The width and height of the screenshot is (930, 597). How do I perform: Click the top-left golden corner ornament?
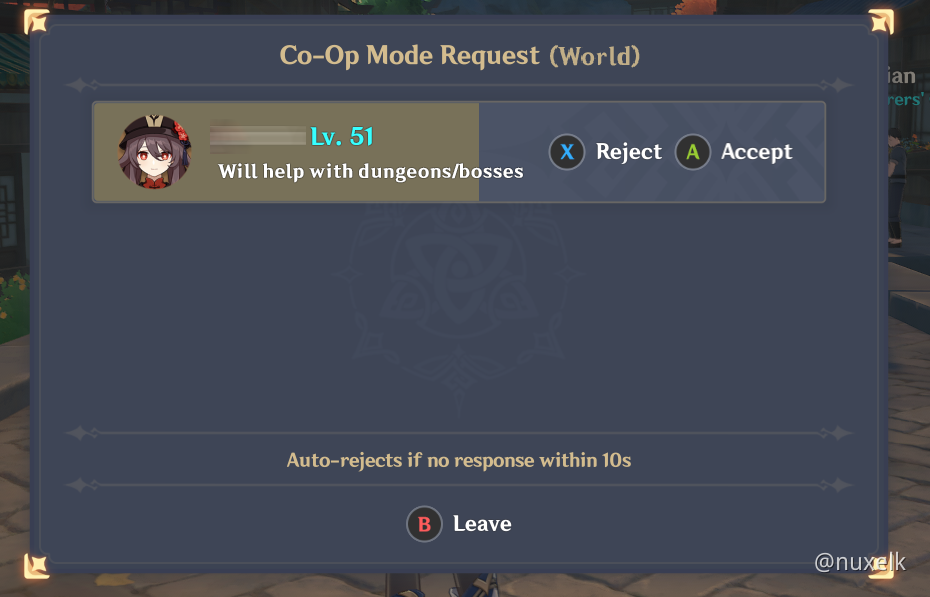36,22
